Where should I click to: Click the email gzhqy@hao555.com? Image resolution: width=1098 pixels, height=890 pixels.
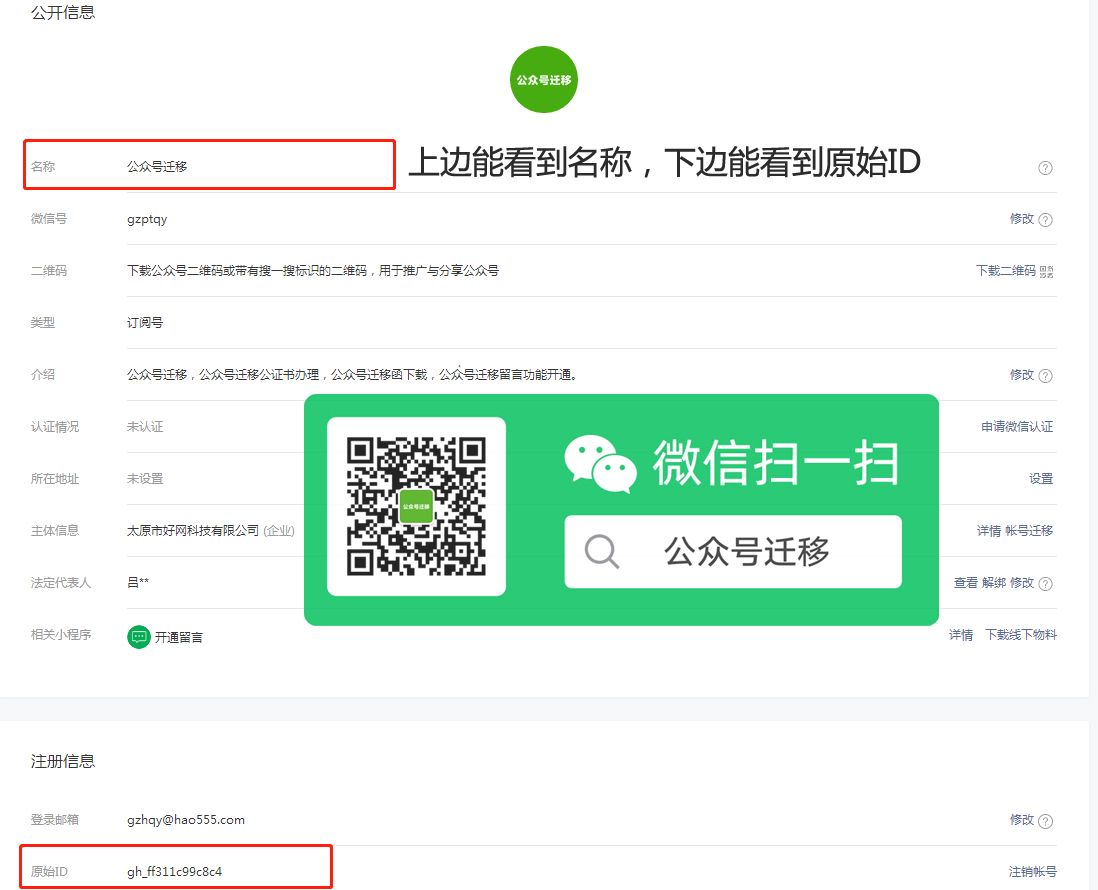click(x=186, y=820)
